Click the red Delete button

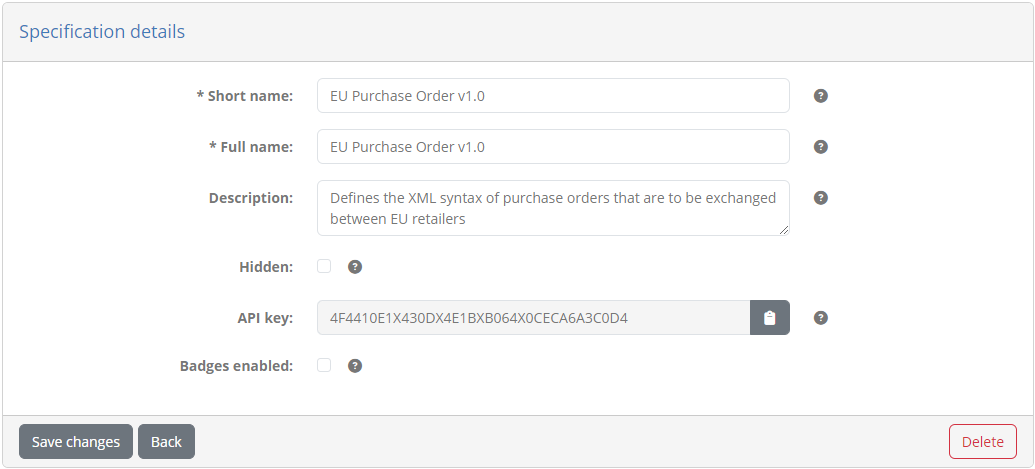pyautogui.click(x=983, y=441)
